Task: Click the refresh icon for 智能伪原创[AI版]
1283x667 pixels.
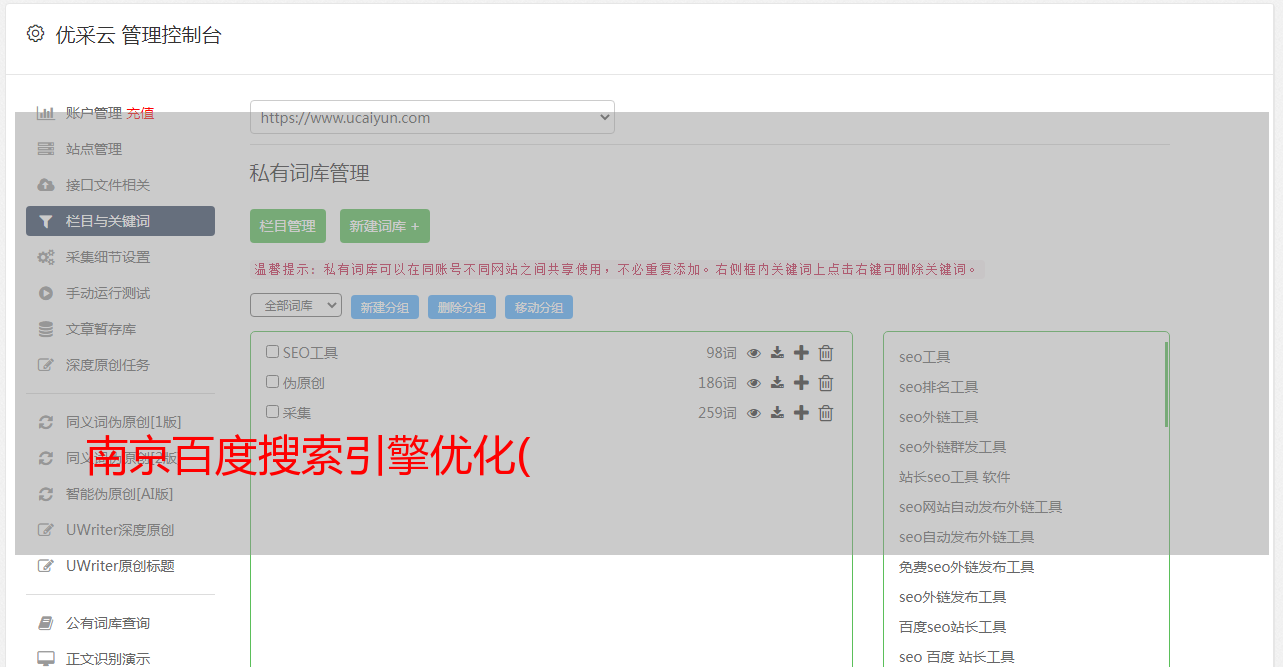Action: (46, 494)
